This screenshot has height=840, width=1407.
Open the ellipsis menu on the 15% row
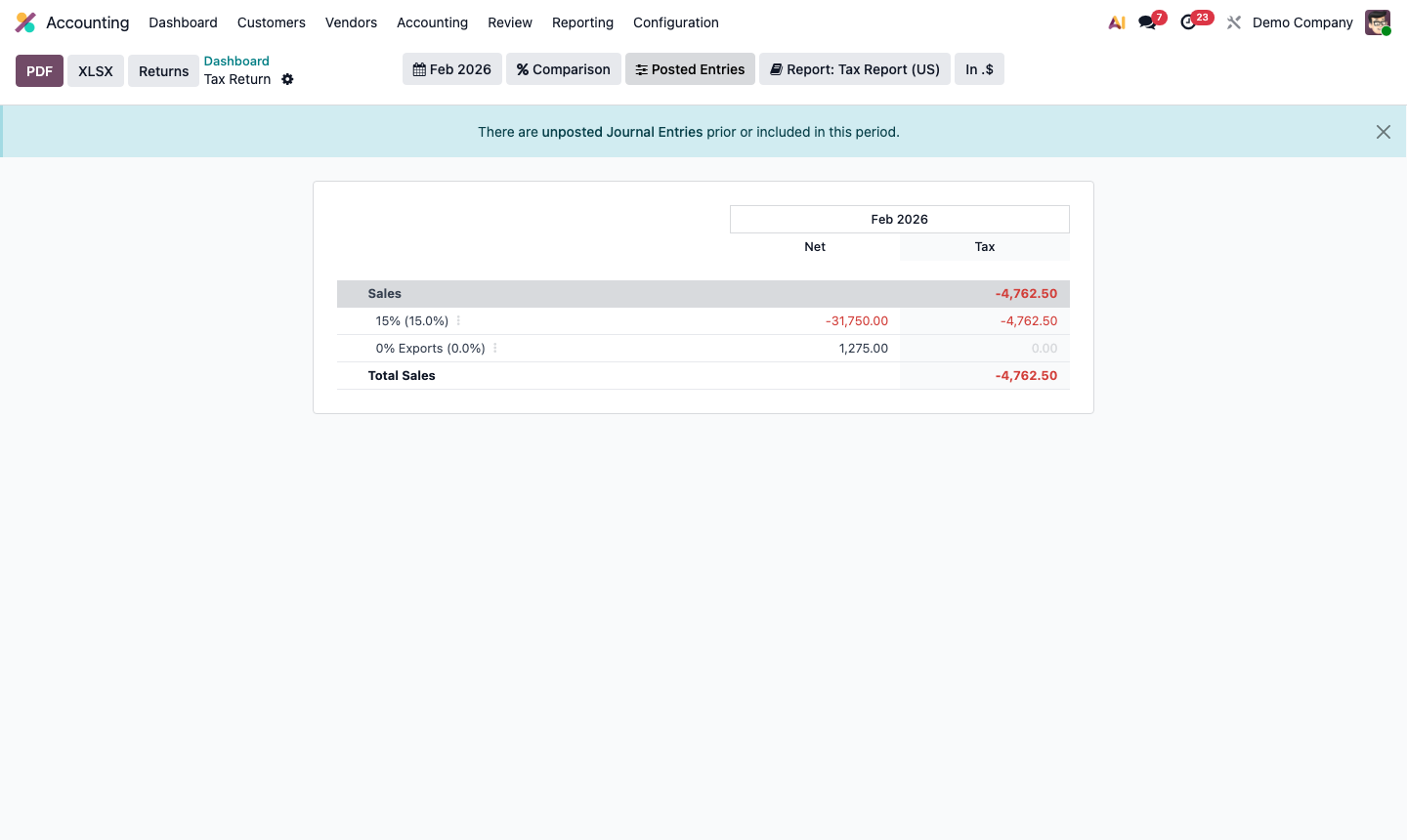click(457, 320)
